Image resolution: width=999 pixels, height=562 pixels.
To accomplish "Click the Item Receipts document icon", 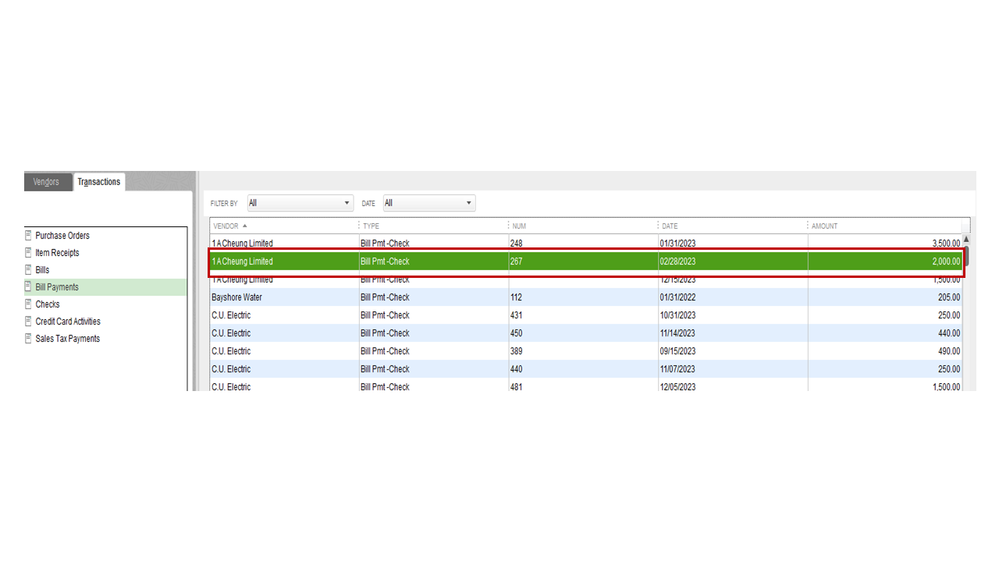I will click(x=28, y=252).
